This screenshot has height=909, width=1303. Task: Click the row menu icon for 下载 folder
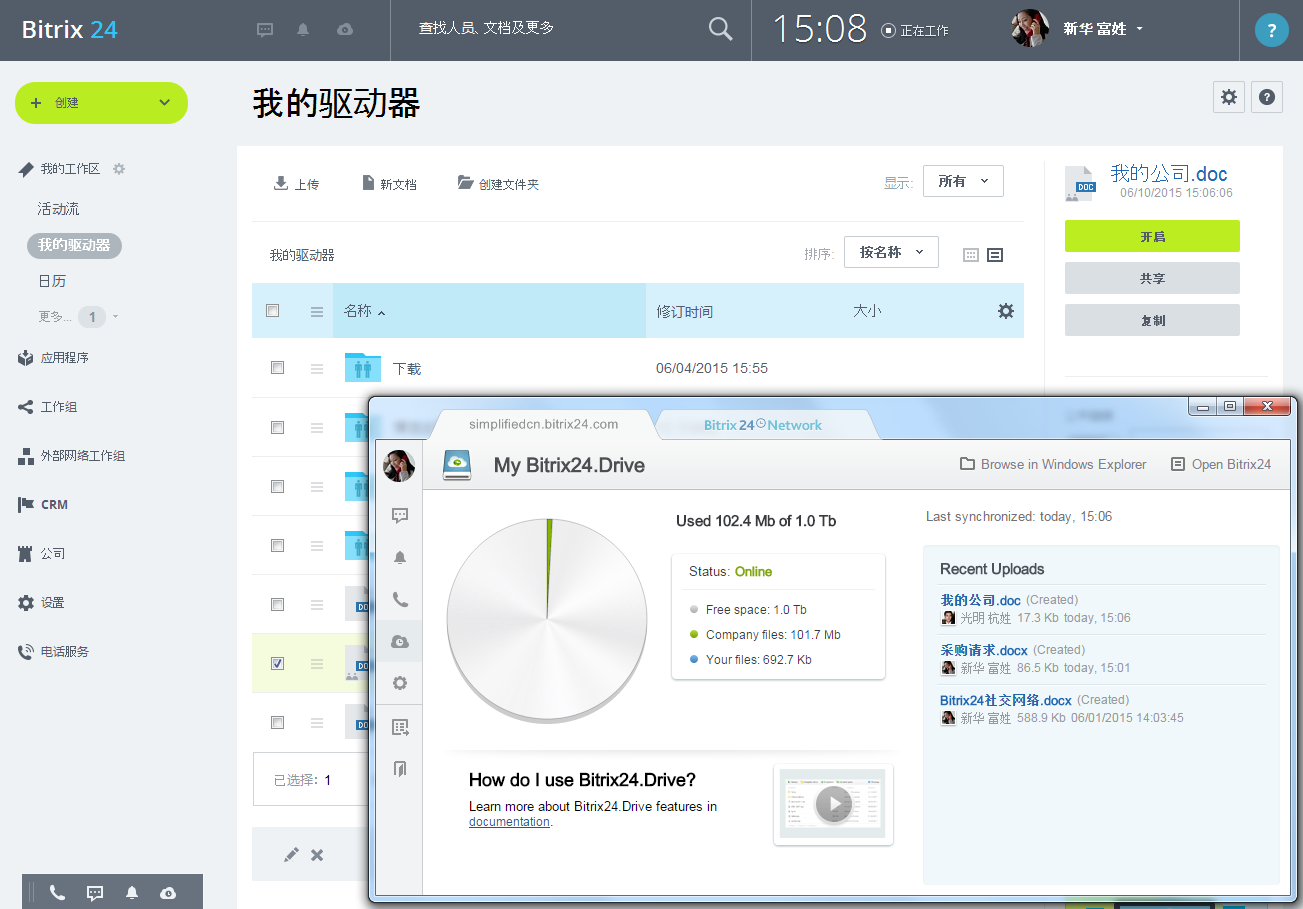click(x=317, y=369)
